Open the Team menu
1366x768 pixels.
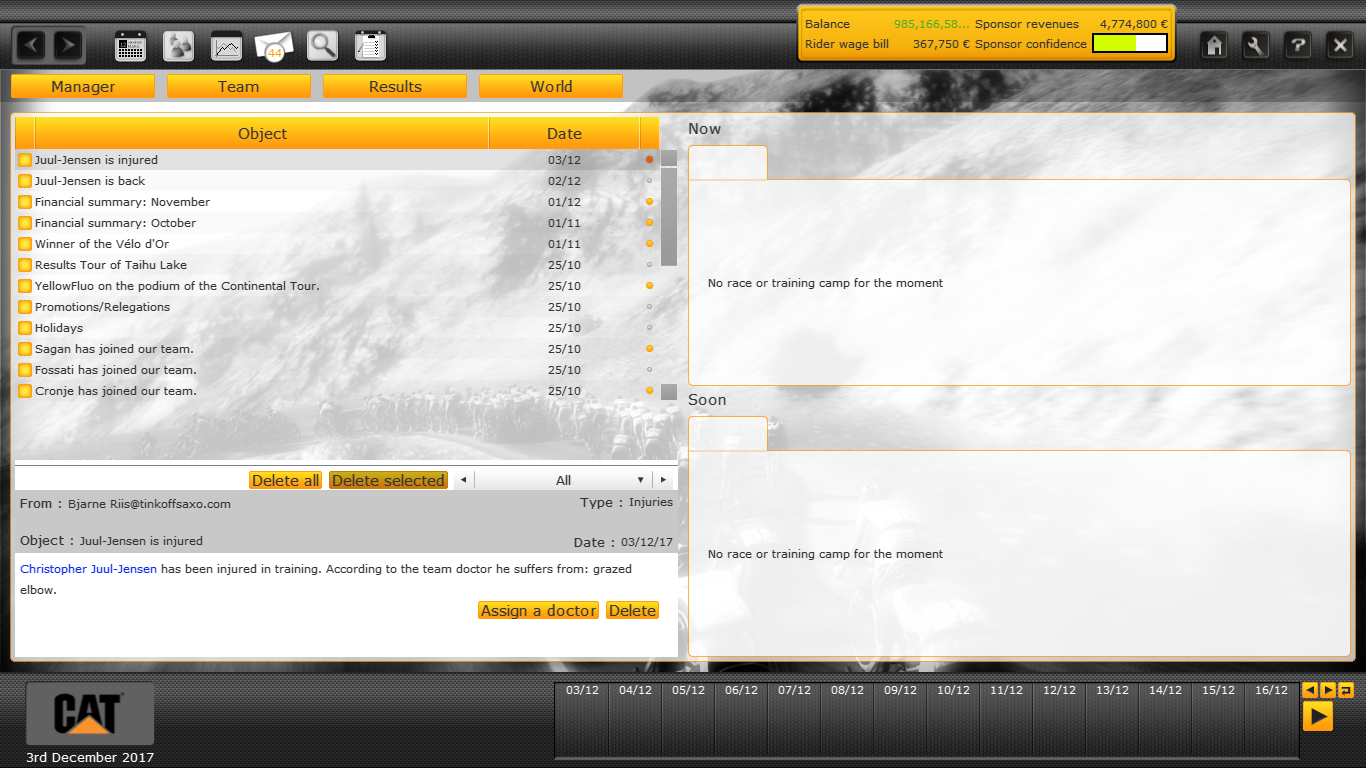[238, 87]
